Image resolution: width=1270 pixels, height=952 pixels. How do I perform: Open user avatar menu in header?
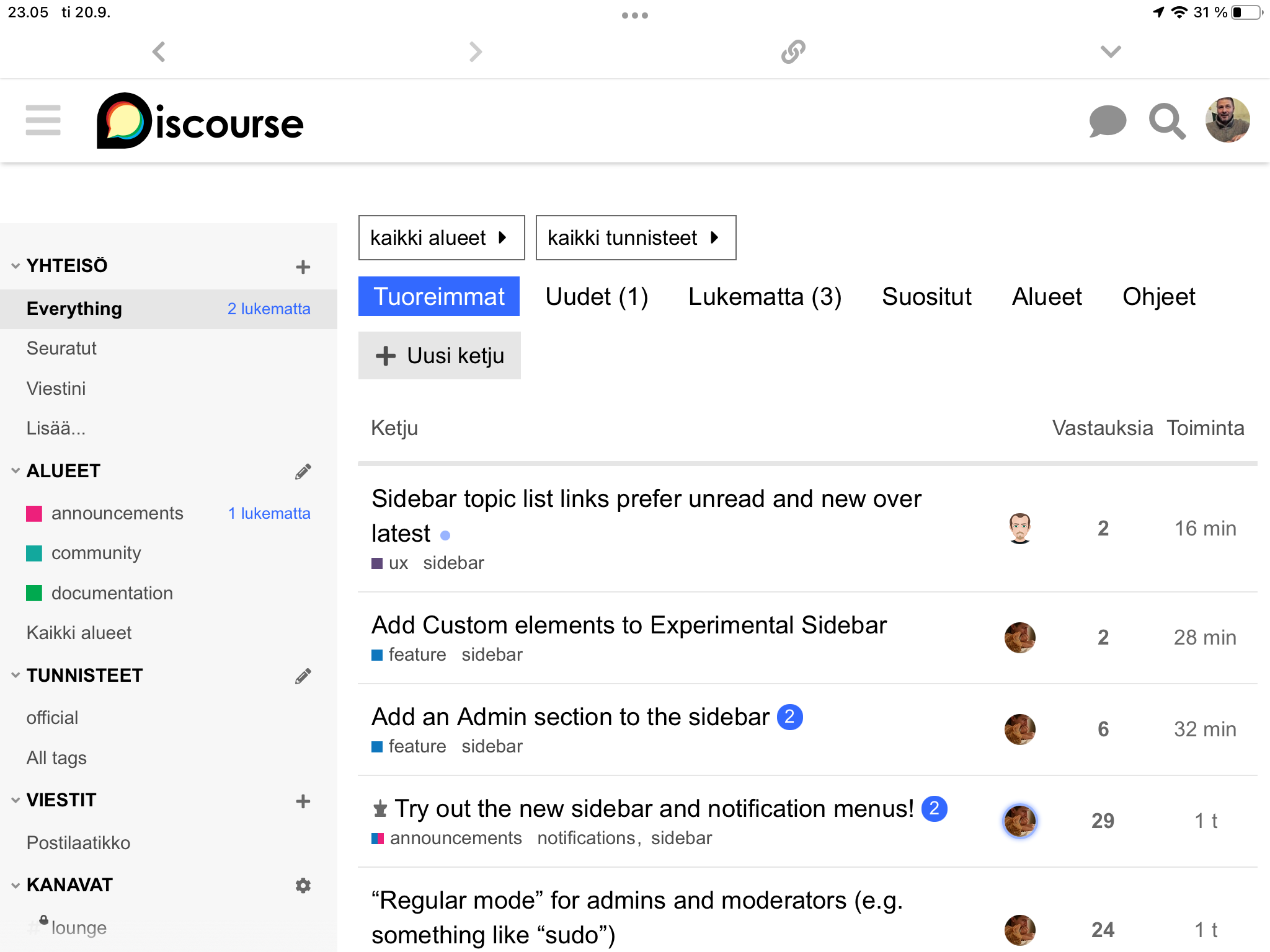pyautogui.click(x=1227, y=120)
